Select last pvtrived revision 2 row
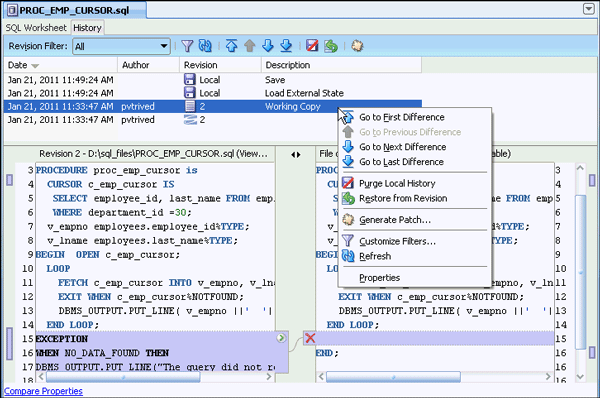This screenshot has width=600, height=398. tap(213, 120)
